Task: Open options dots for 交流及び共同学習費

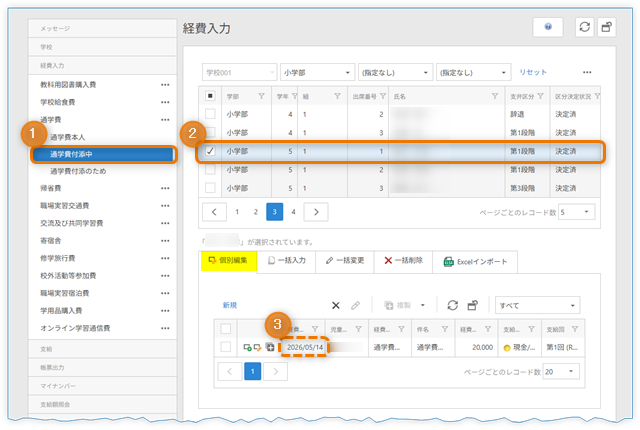Action: (x=165, y=224)
